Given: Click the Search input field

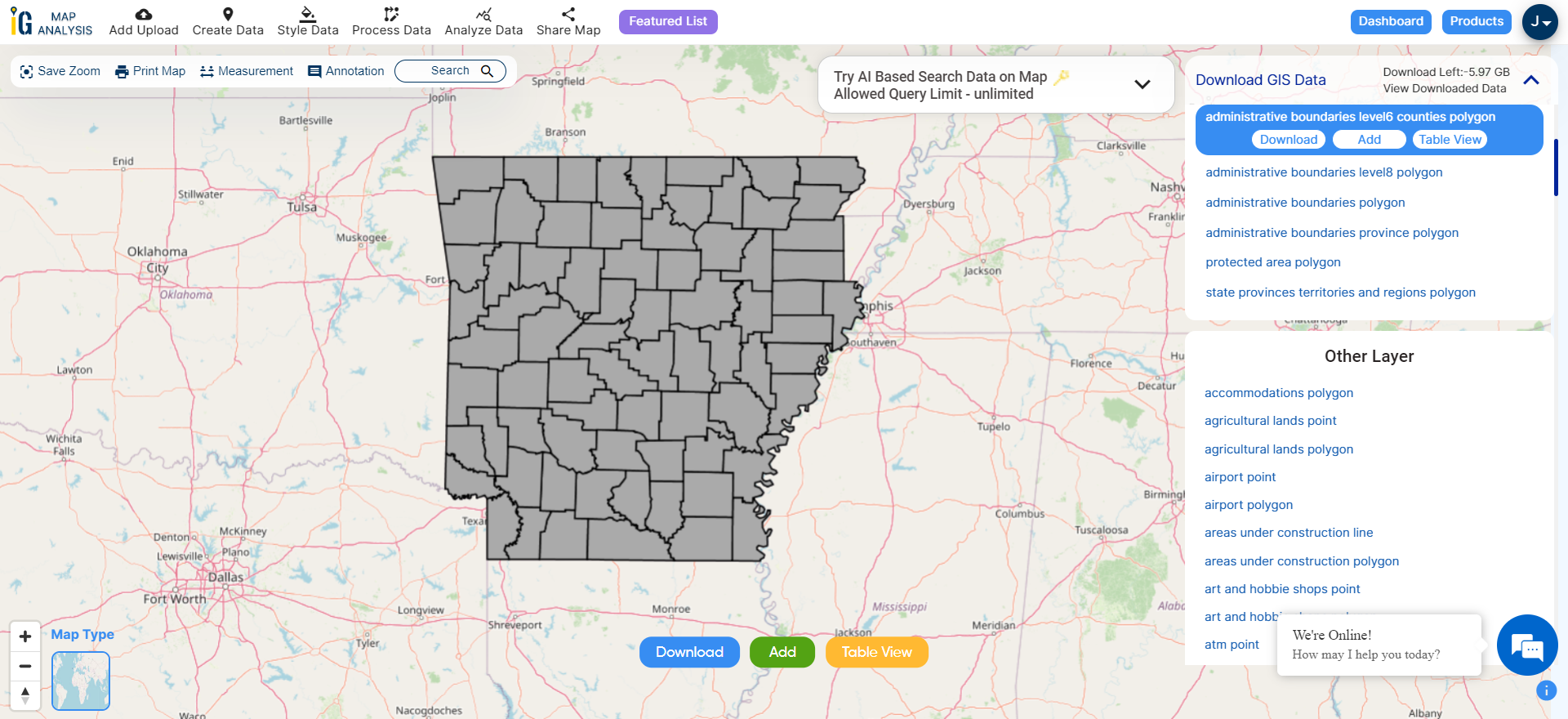Looking at the screenshot, I should (450, 71).
